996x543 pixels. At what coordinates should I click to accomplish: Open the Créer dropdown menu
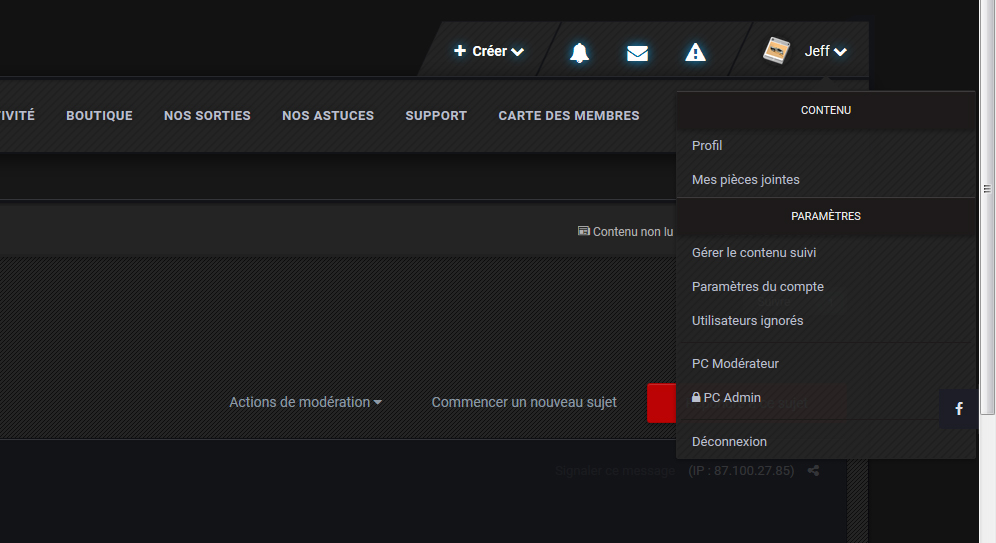click(x=488, y=51)
